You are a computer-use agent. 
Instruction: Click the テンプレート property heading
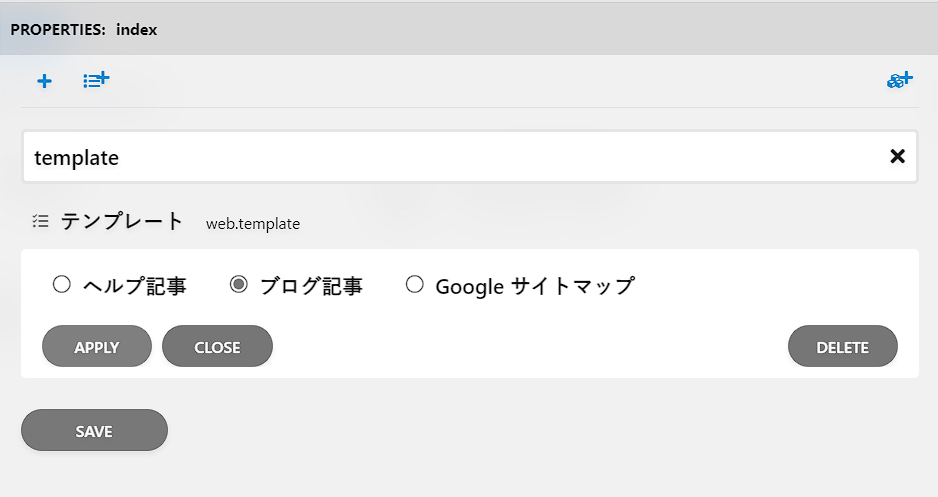tap(122, 221)
